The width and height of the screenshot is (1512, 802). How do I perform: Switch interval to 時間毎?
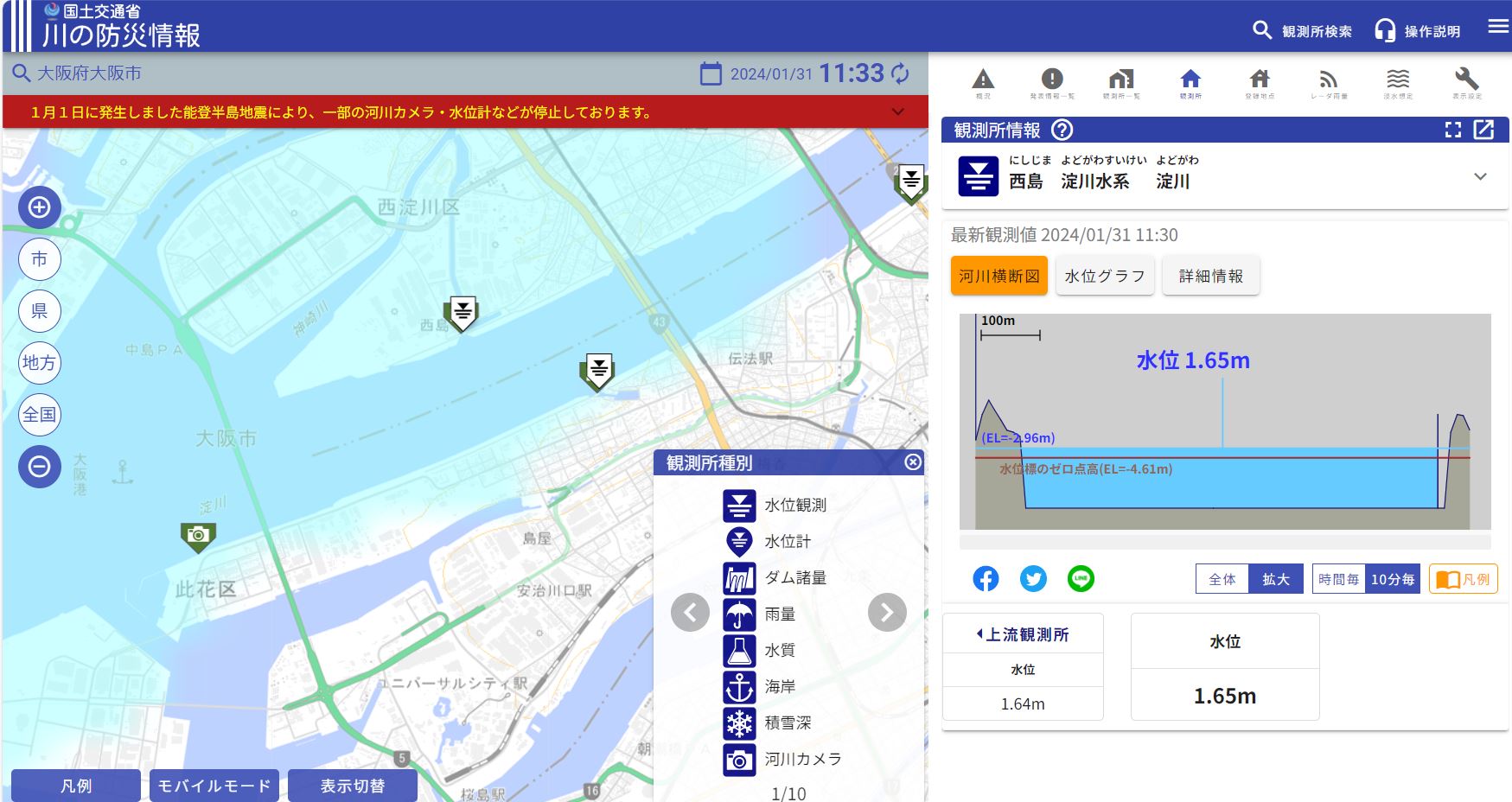[1338, 579]
